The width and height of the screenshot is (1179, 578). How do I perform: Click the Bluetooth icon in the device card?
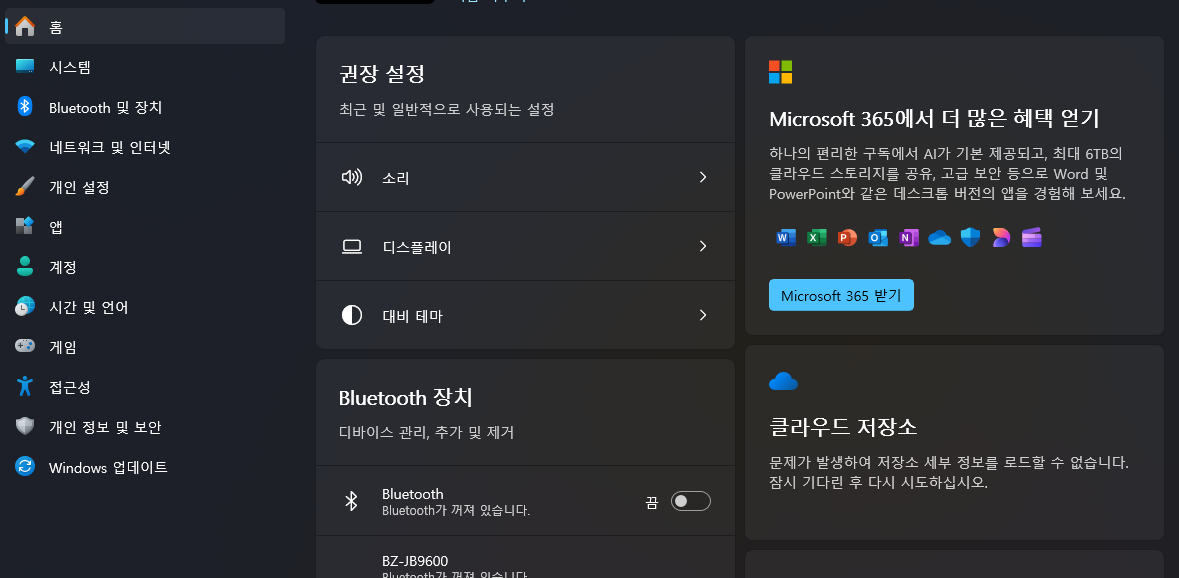click(x=352, y=500)
